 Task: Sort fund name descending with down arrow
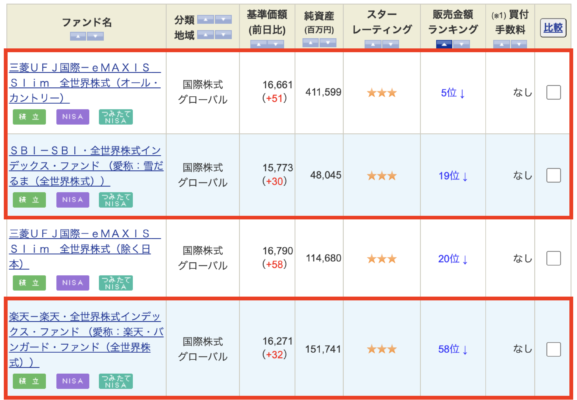[x=95, y=36]
